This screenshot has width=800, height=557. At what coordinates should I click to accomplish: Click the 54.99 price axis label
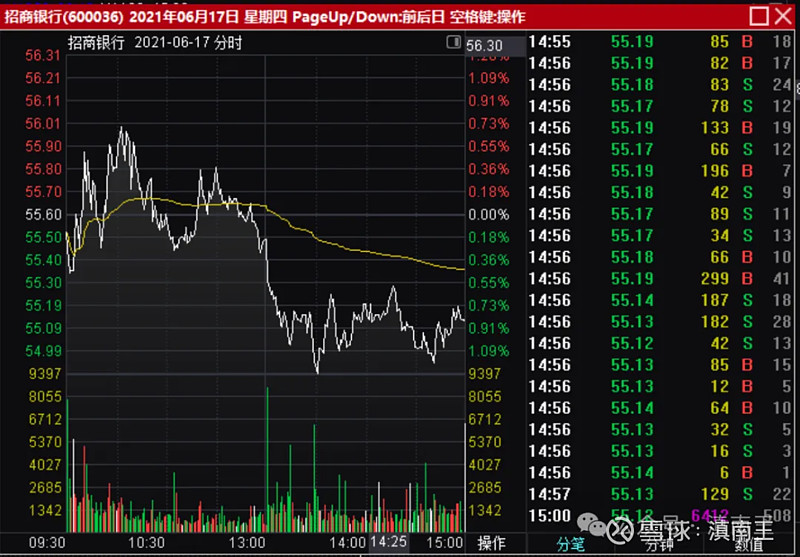tap(43, 351)
